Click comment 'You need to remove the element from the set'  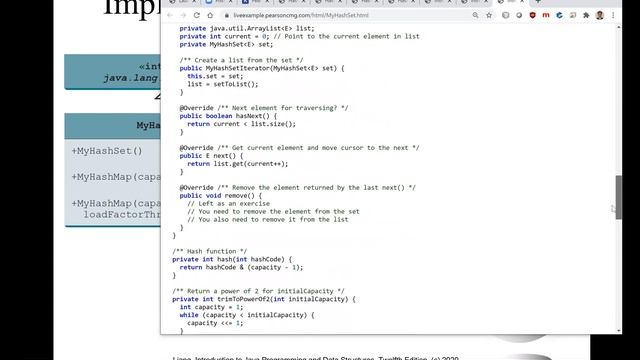(273, 211)
